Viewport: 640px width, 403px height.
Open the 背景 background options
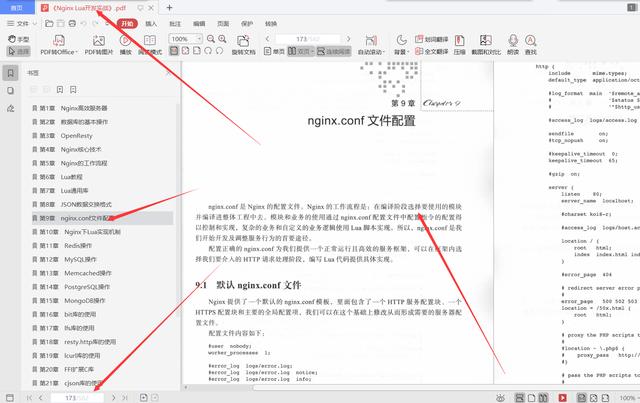(x=402, y=45)
